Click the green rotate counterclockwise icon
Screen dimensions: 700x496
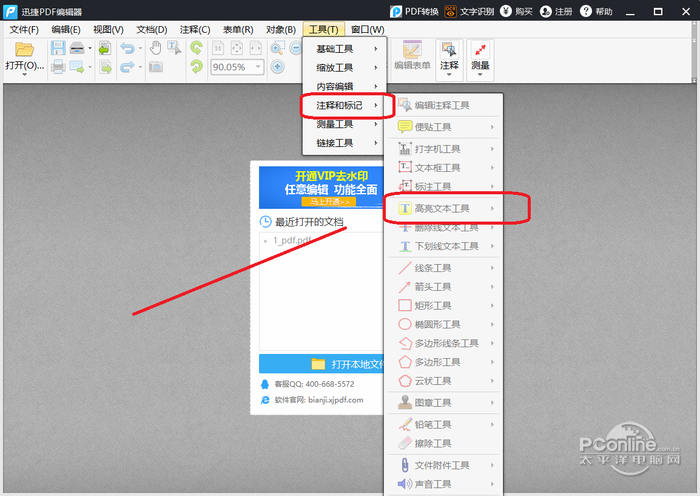(x=196, y=48)
